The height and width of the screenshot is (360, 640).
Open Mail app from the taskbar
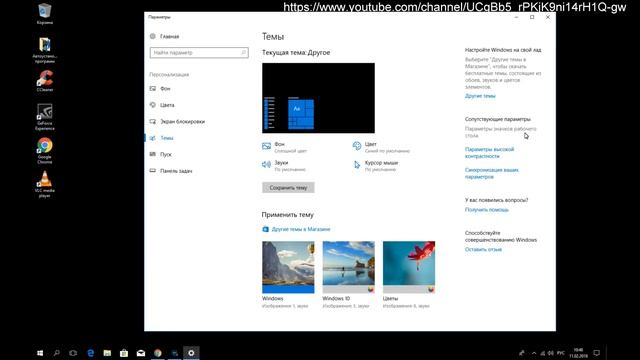[x=141, y=353]
